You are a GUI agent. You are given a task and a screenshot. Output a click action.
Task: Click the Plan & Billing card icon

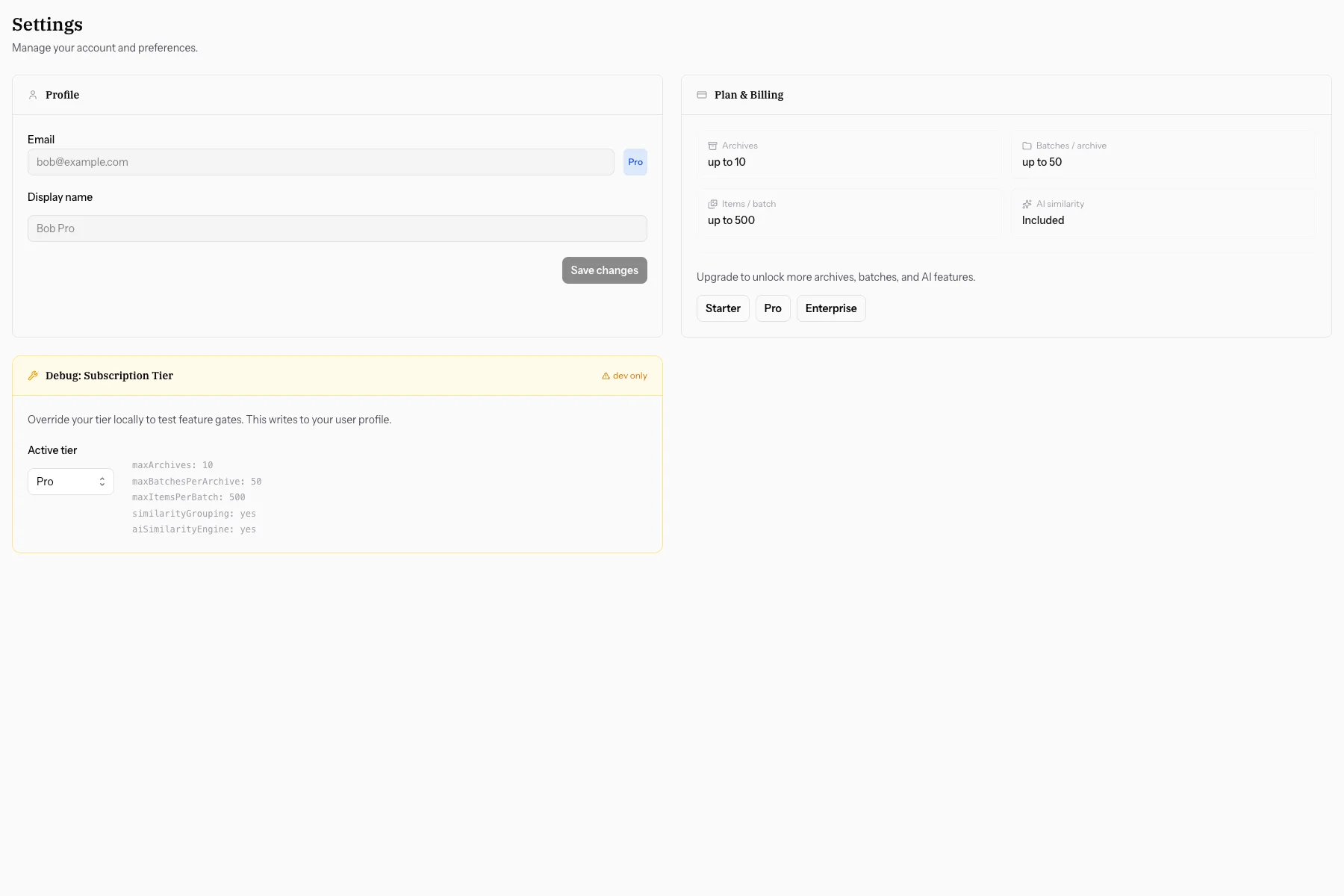702,95
